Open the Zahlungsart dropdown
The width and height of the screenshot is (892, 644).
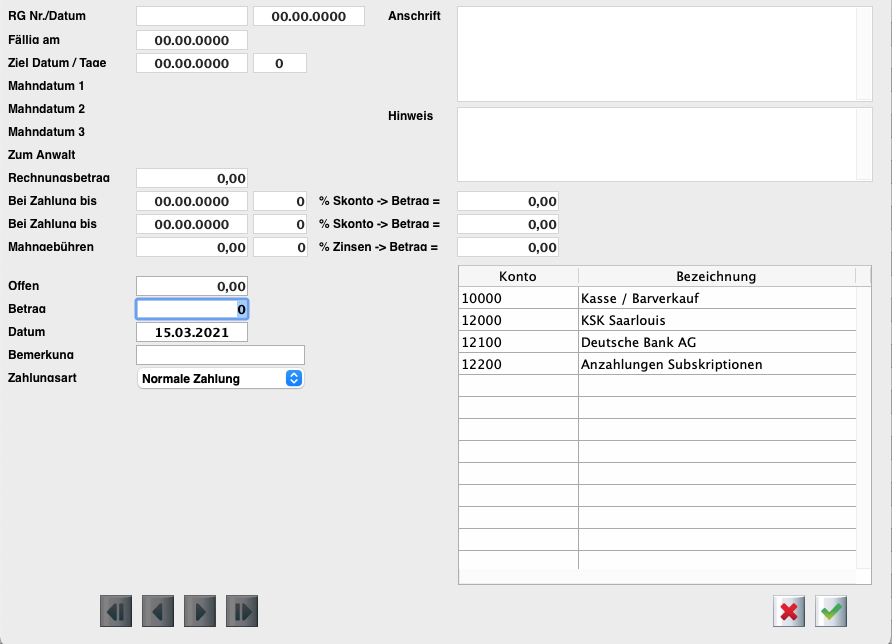(x=220, y=379)
